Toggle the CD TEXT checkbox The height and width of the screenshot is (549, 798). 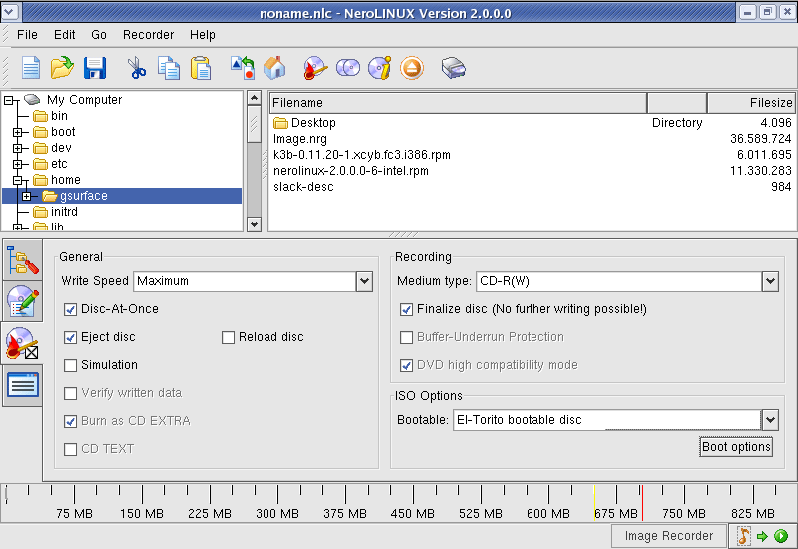70,449
